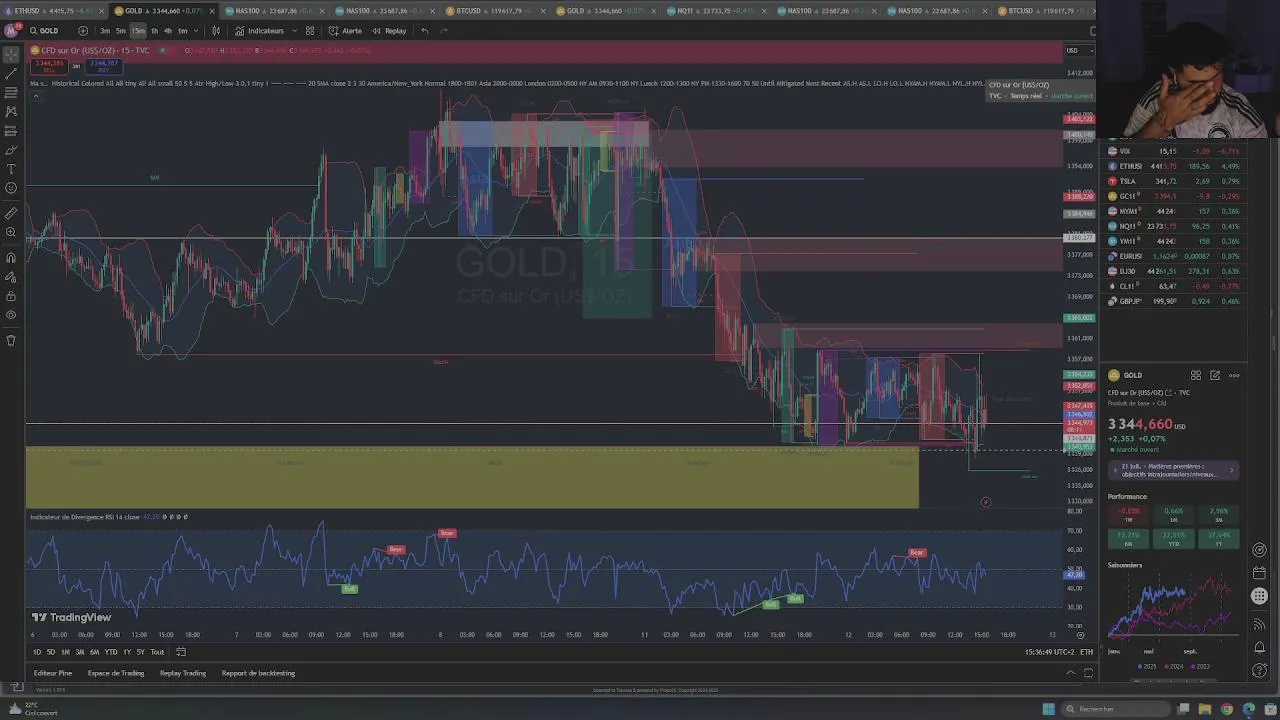Select the ruler measure tool
1280x720 pixels.
[x=11, y=213]
